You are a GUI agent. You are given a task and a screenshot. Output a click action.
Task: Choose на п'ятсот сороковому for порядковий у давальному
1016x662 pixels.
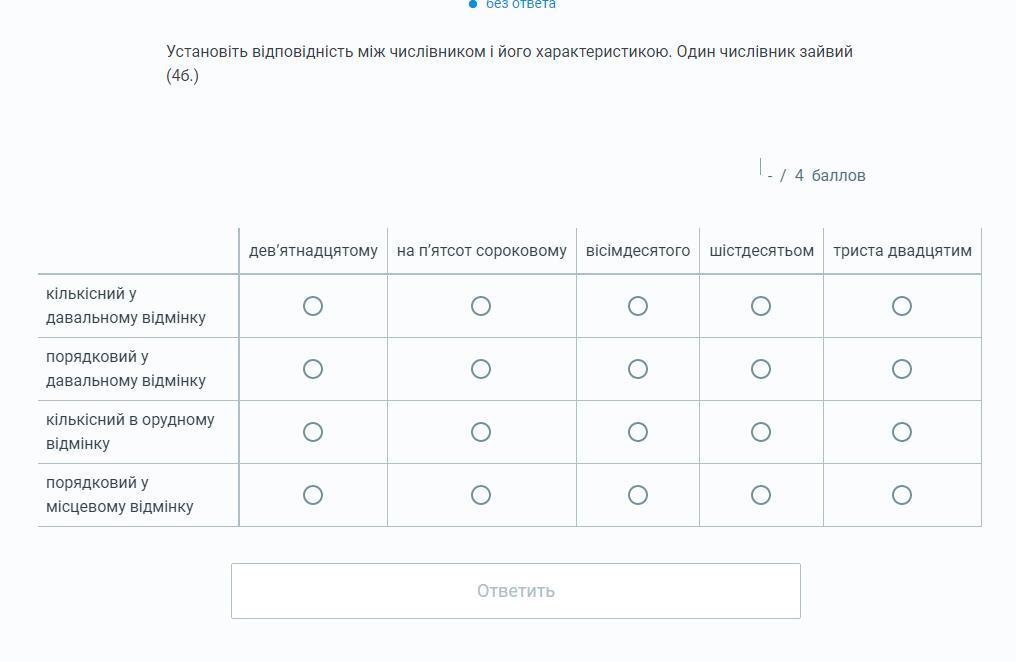(x=481, y=369)
